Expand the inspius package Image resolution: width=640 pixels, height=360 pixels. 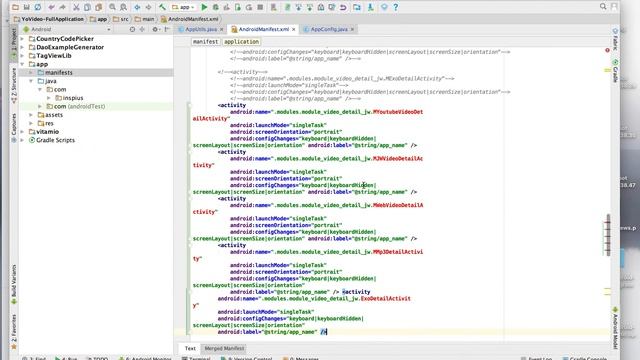[49, 98]
